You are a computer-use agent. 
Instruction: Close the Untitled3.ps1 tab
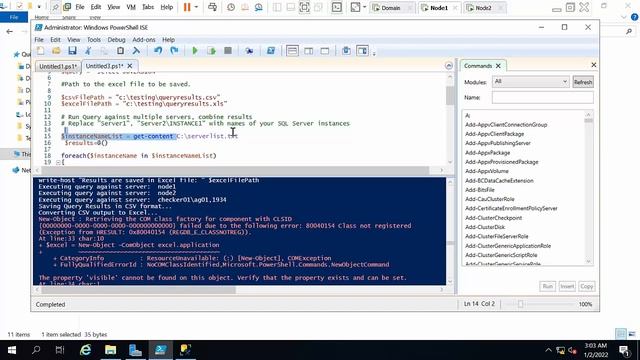click(x=130, y=66)
